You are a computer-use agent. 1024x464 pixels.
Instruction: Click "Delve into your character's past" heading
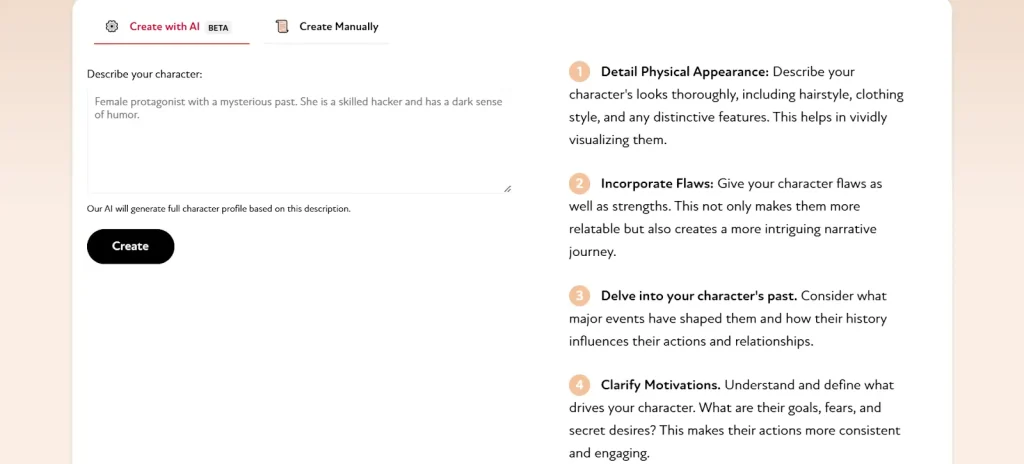click(x=698, y=296)
